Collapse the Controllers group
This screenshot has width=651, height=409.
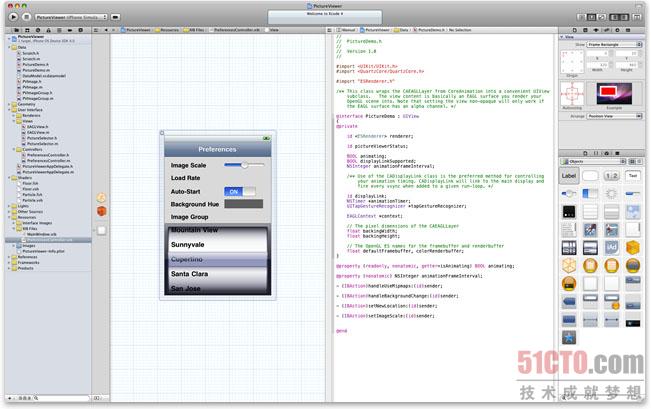coord(14,149)
